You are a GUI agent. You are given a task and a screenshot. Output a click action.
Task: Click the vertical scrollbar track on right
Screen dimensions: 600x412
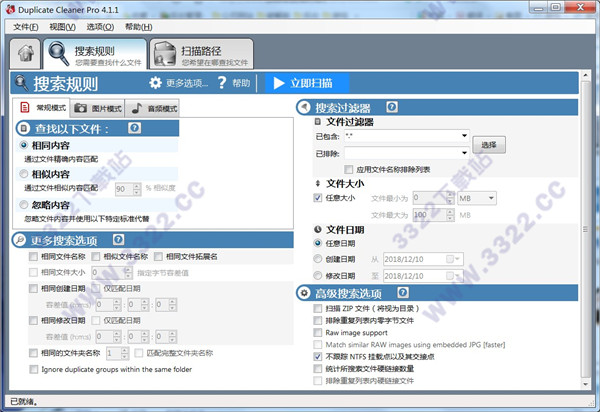585,230
